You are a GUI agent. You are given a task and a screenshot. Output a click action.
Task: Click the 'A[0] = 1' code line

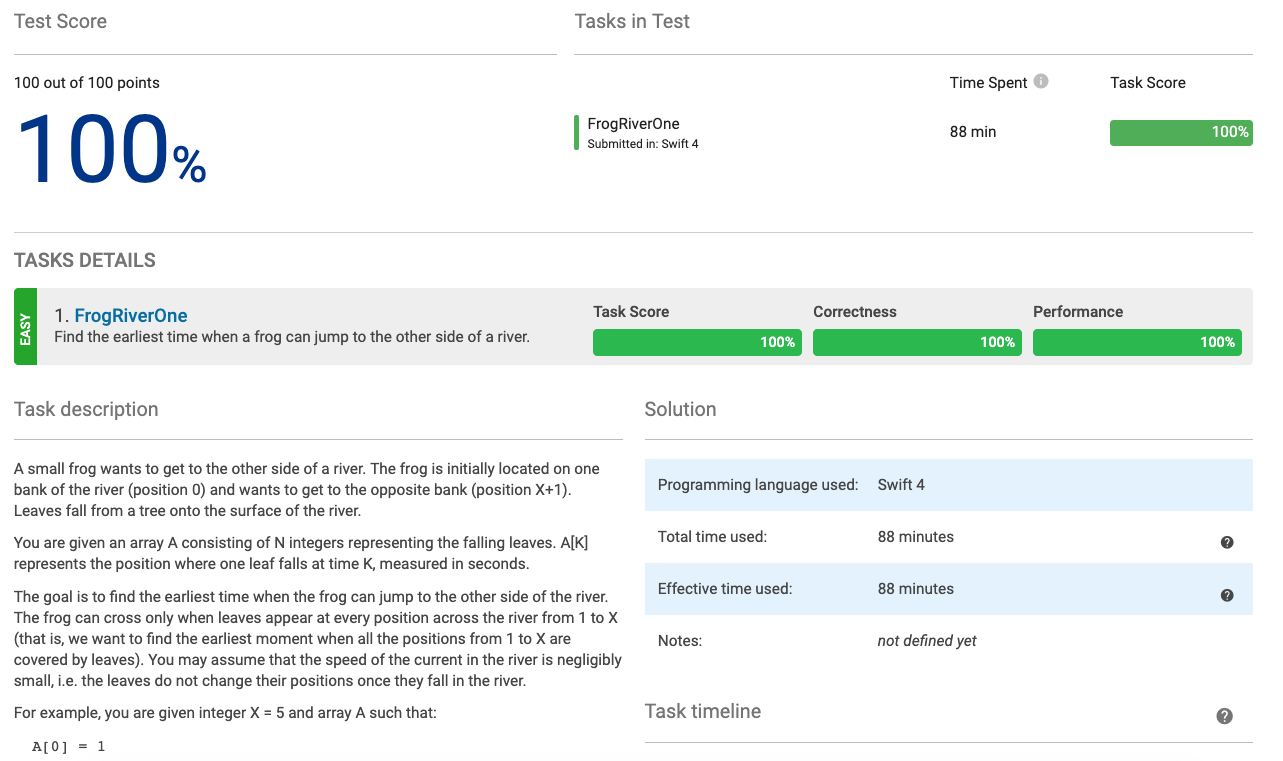68,747
